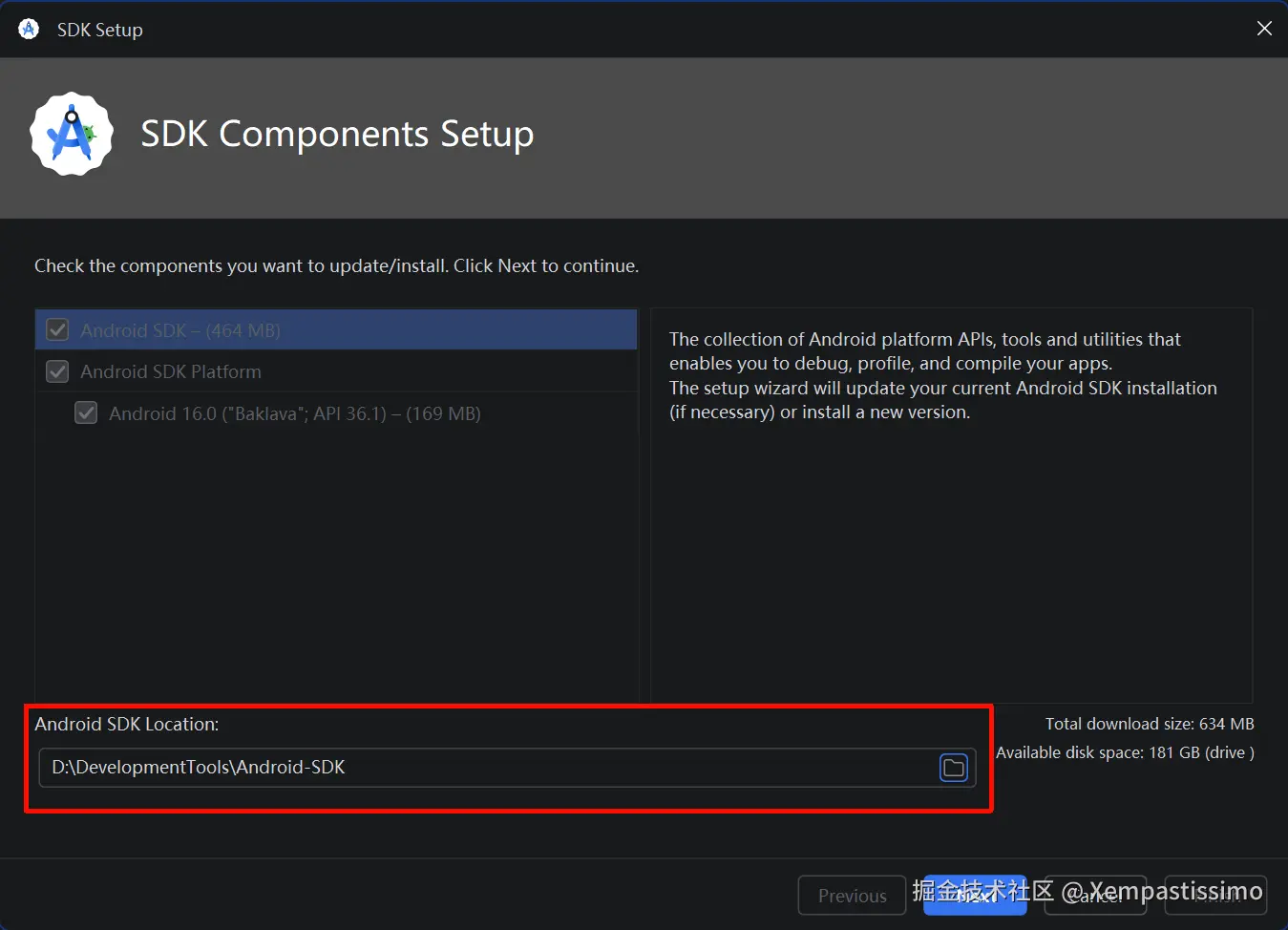Toggle the Android SDK checkbox
Viewport: 1288px width, 930px height.
(57, 330)
